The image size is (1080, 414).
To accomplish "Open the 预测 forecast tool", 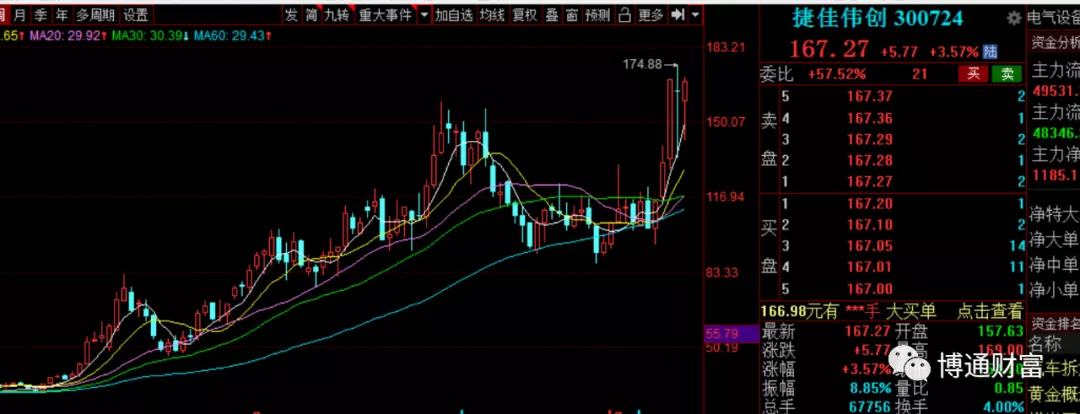I will [x=598, y=14].
